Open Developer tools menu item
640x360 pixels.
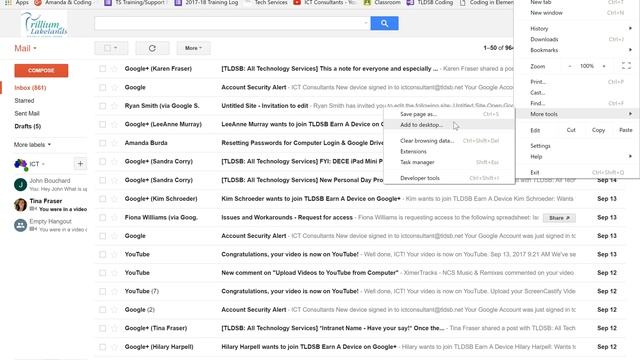coord(449,178)
